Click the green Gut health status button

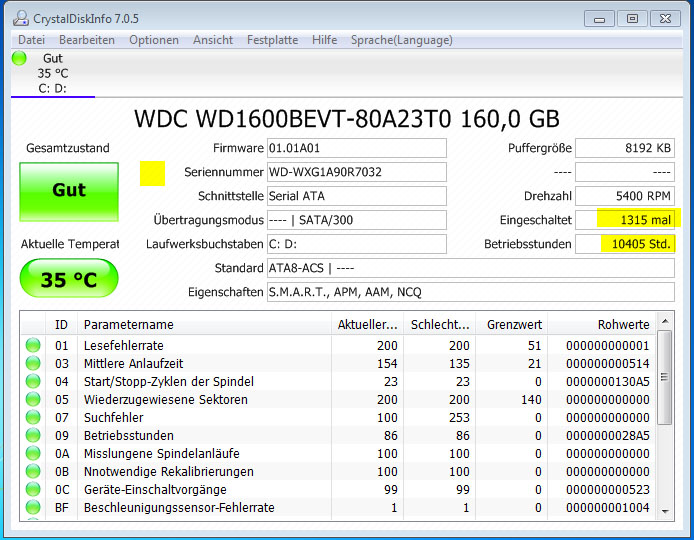(x=69, y=192)
